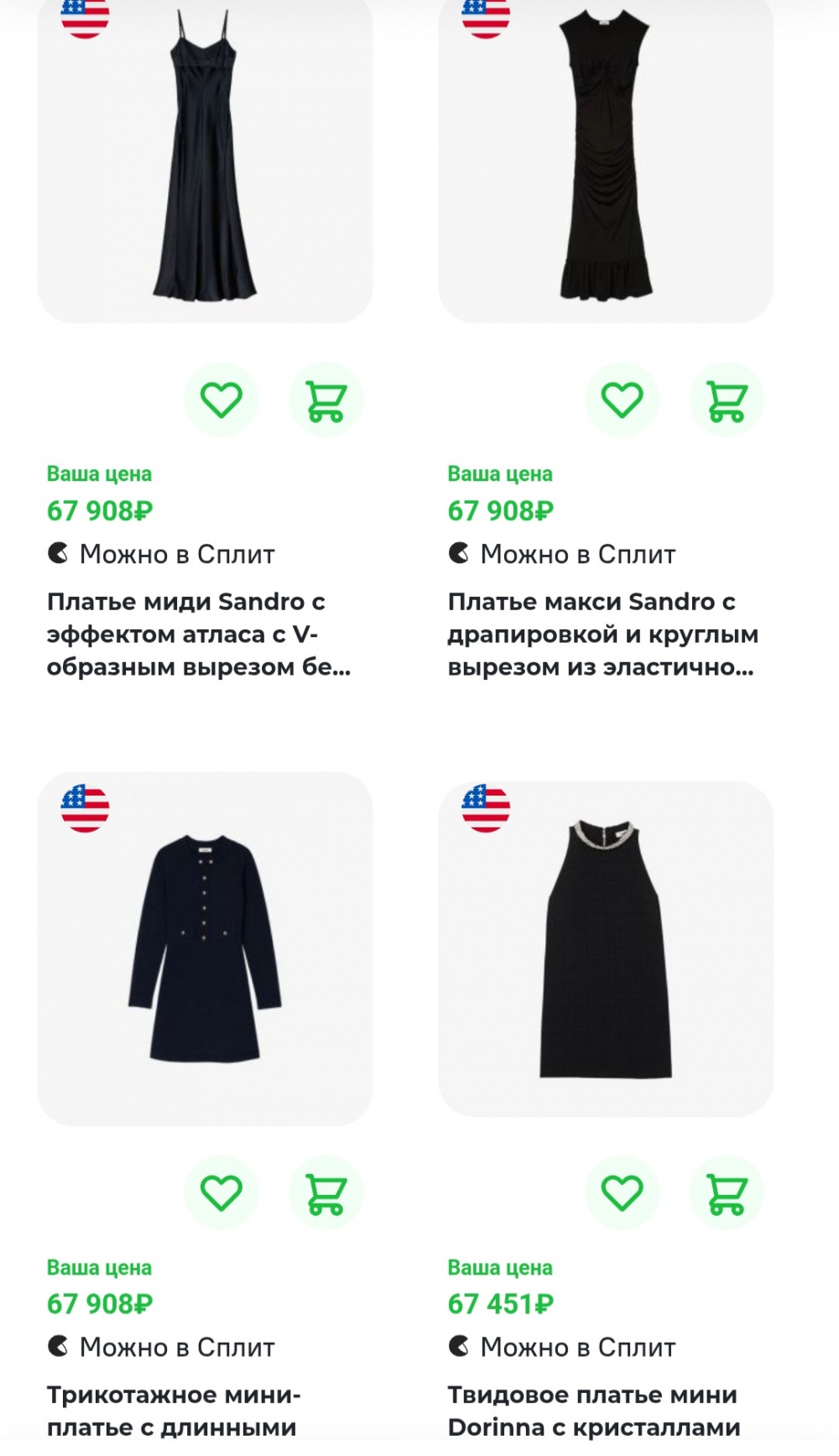Open the 'Трикотажное мини-платье' product title
This screenshot has height=1456, width=839.
coord(173,1411)
